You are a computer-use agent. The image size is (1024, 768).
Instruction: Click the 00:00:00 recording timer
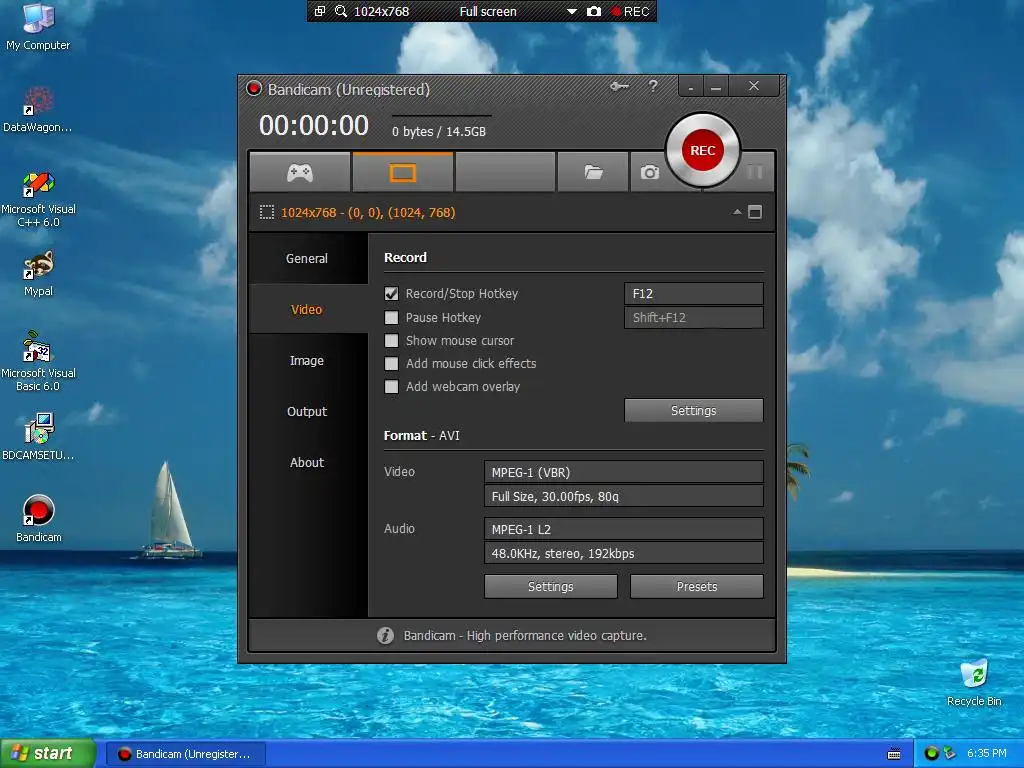[314, 125]
